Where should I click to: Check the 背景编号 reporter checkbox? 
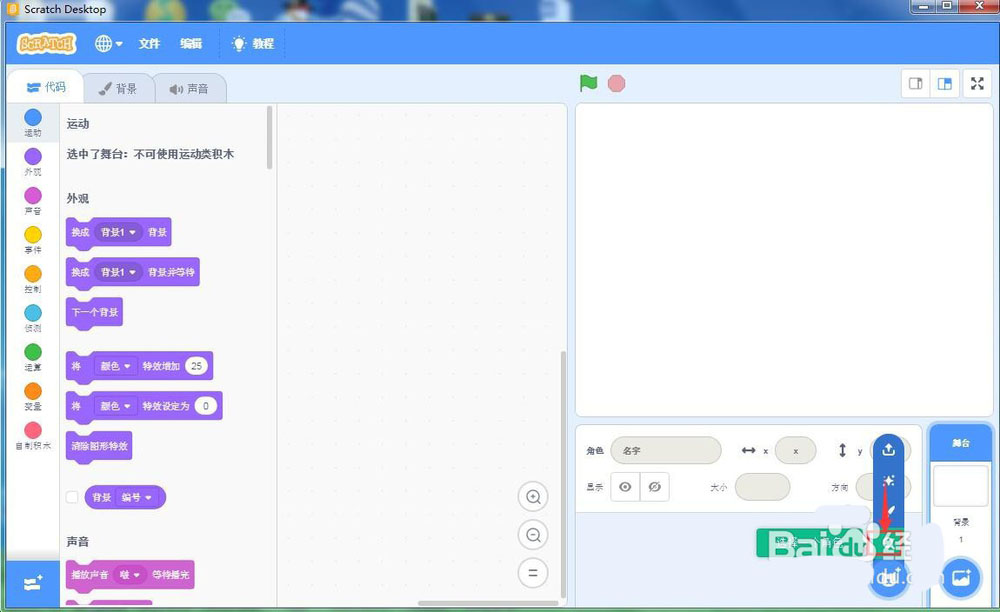point(71,497)
